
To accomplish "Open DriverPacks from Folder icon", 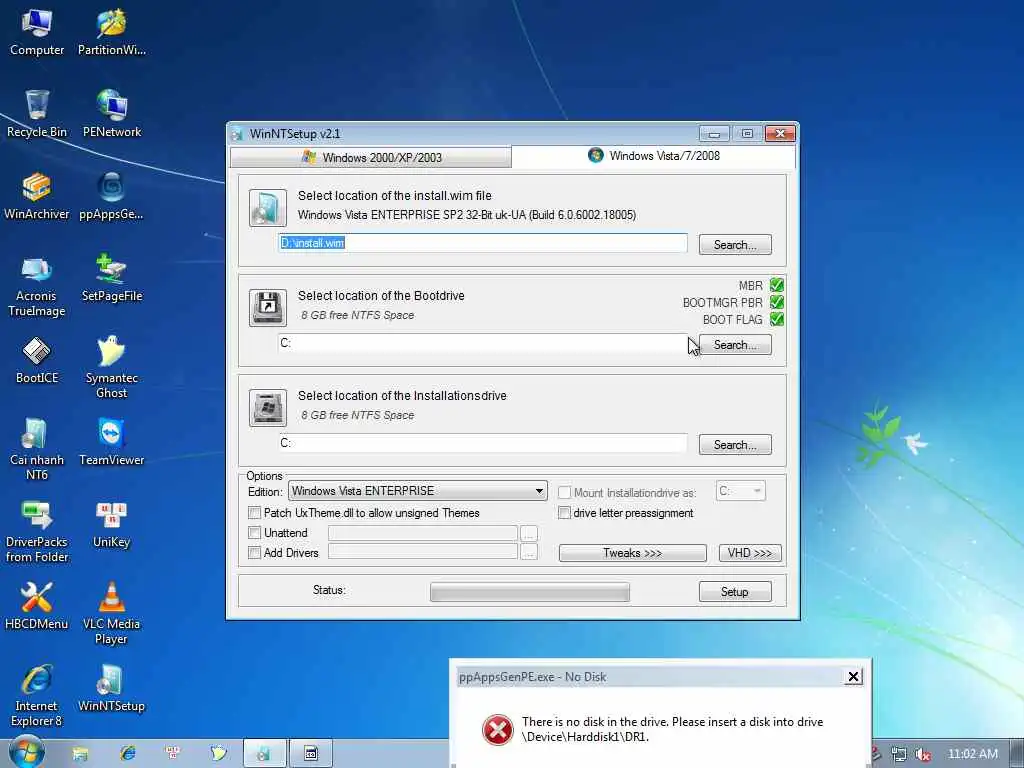I will 37,532.
